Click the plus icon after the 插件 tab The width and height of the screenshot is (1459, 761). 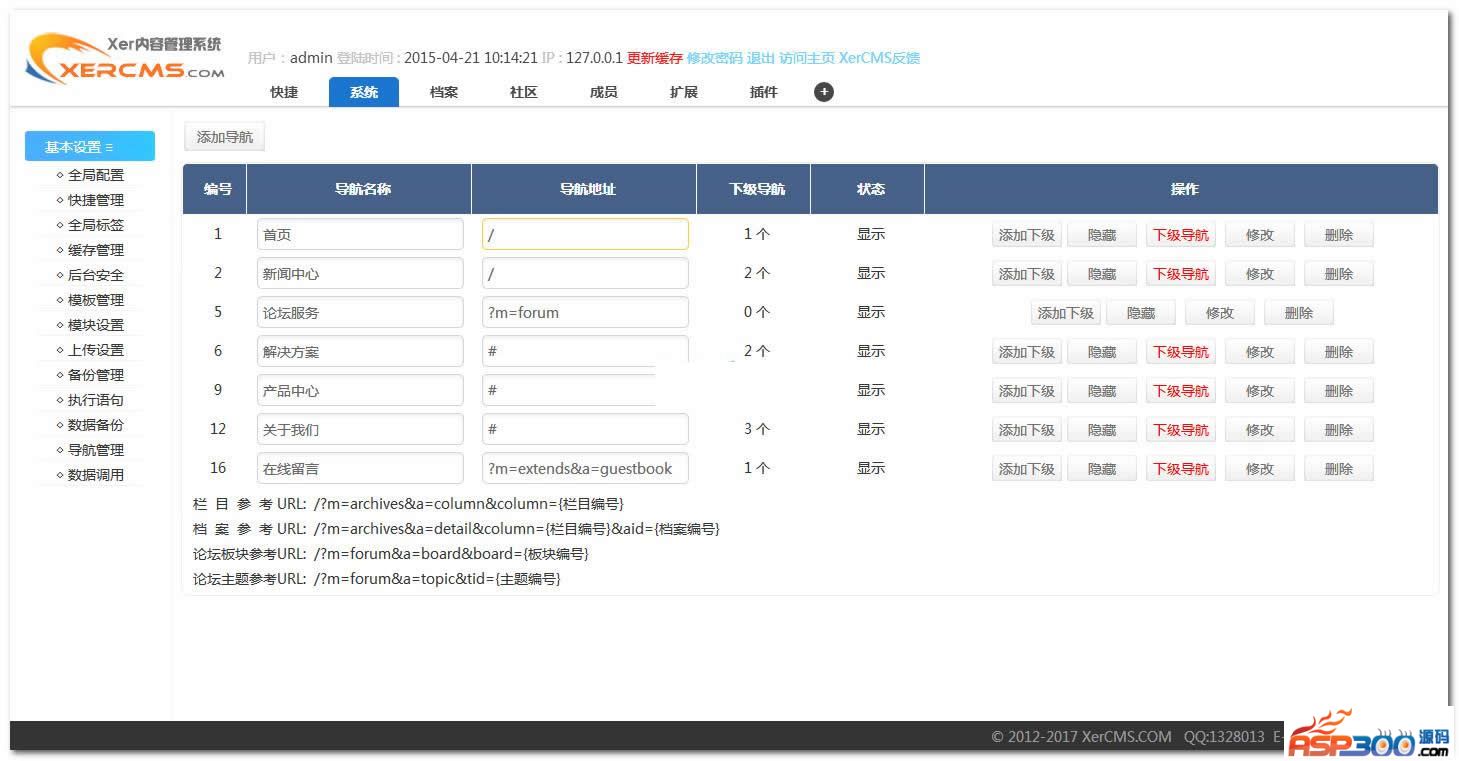[823, 92]
